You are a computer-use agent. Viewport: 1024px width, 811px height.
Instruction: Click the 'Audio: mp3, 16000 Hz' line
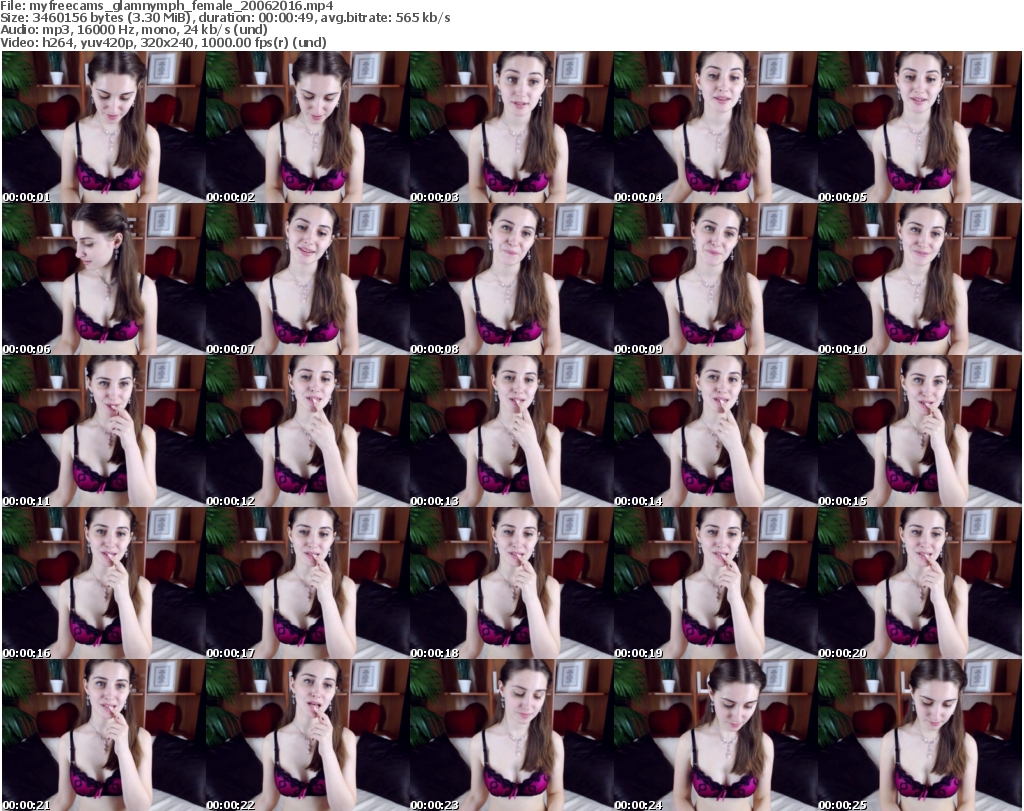click(134, 30)
